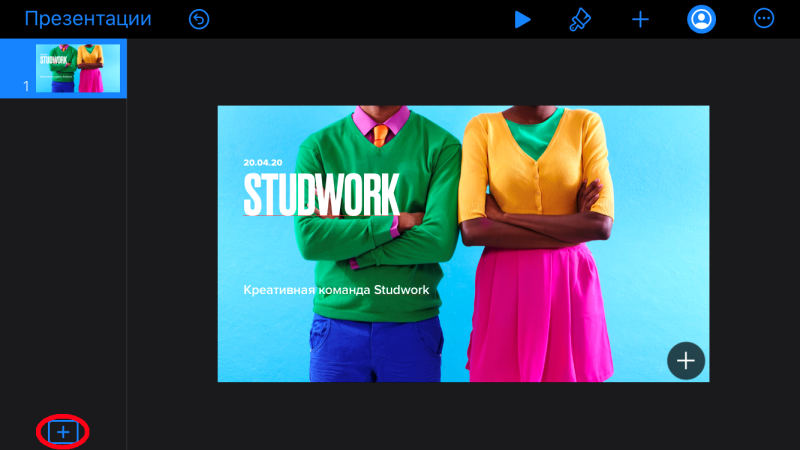Tap the round plus button on slide image
The width and height of the screenshot is (800, 450).
tap(686, 361)
